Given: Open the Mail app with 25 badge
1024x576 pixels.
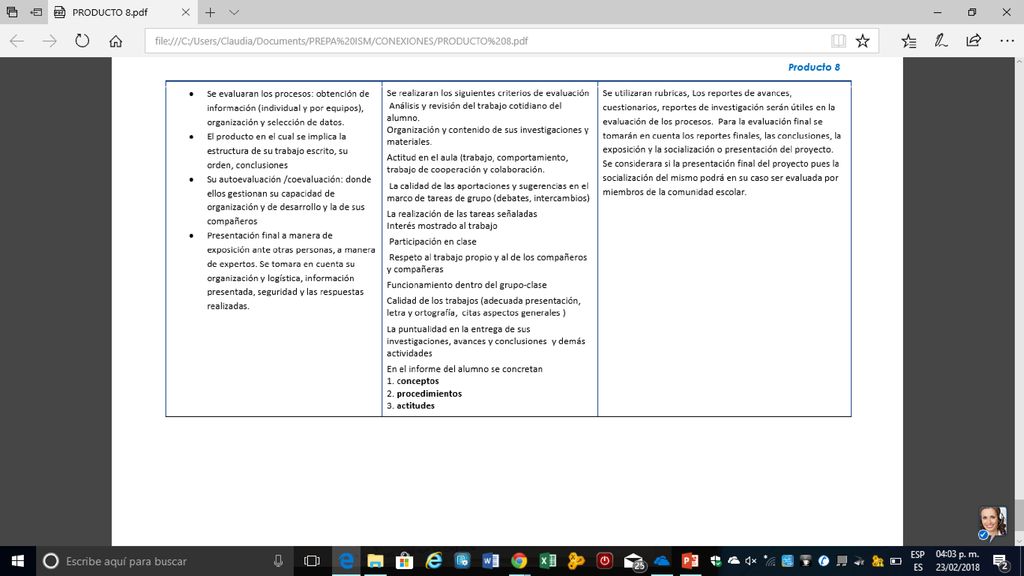Looking at the screenshot, I should (x=633, y=561).
